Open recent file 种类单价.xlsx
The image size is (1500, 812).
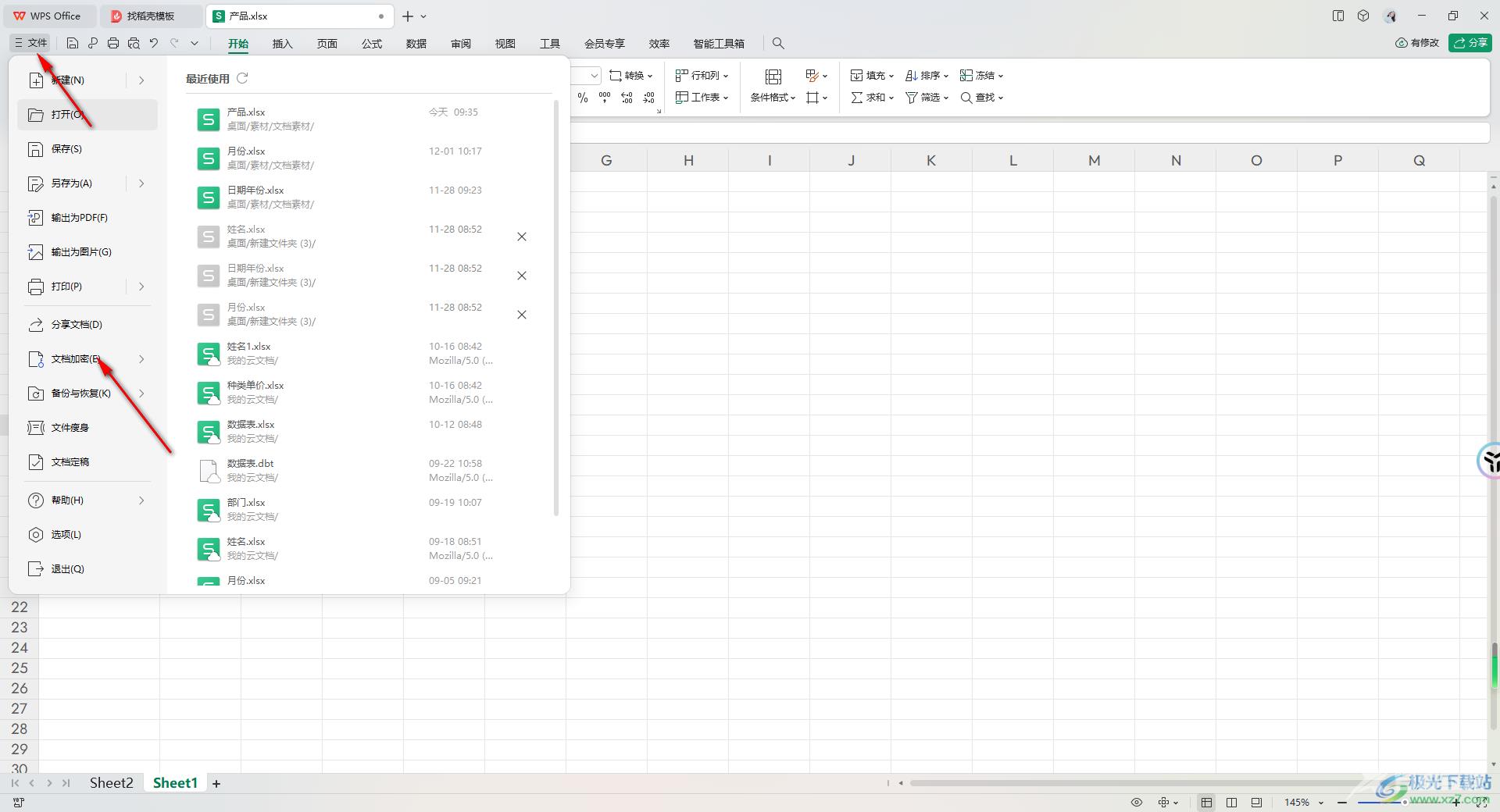click(x=367, y=393)
